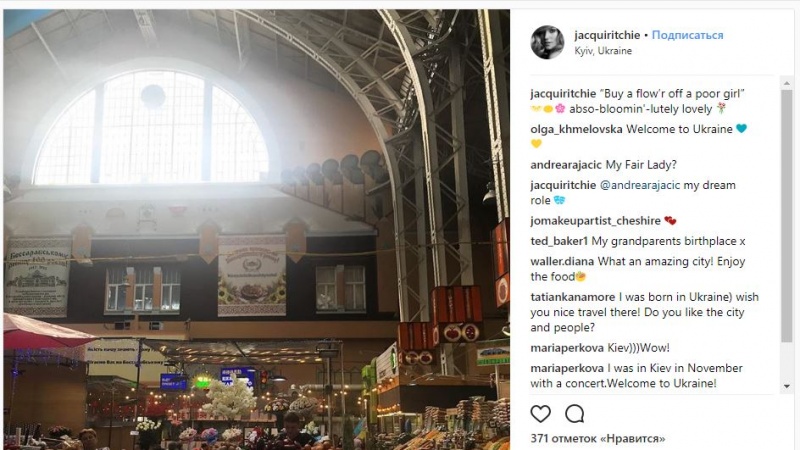800x450 pixels.
Task: Open ted_baker1 commenter profile
Action: pos(559,241)
